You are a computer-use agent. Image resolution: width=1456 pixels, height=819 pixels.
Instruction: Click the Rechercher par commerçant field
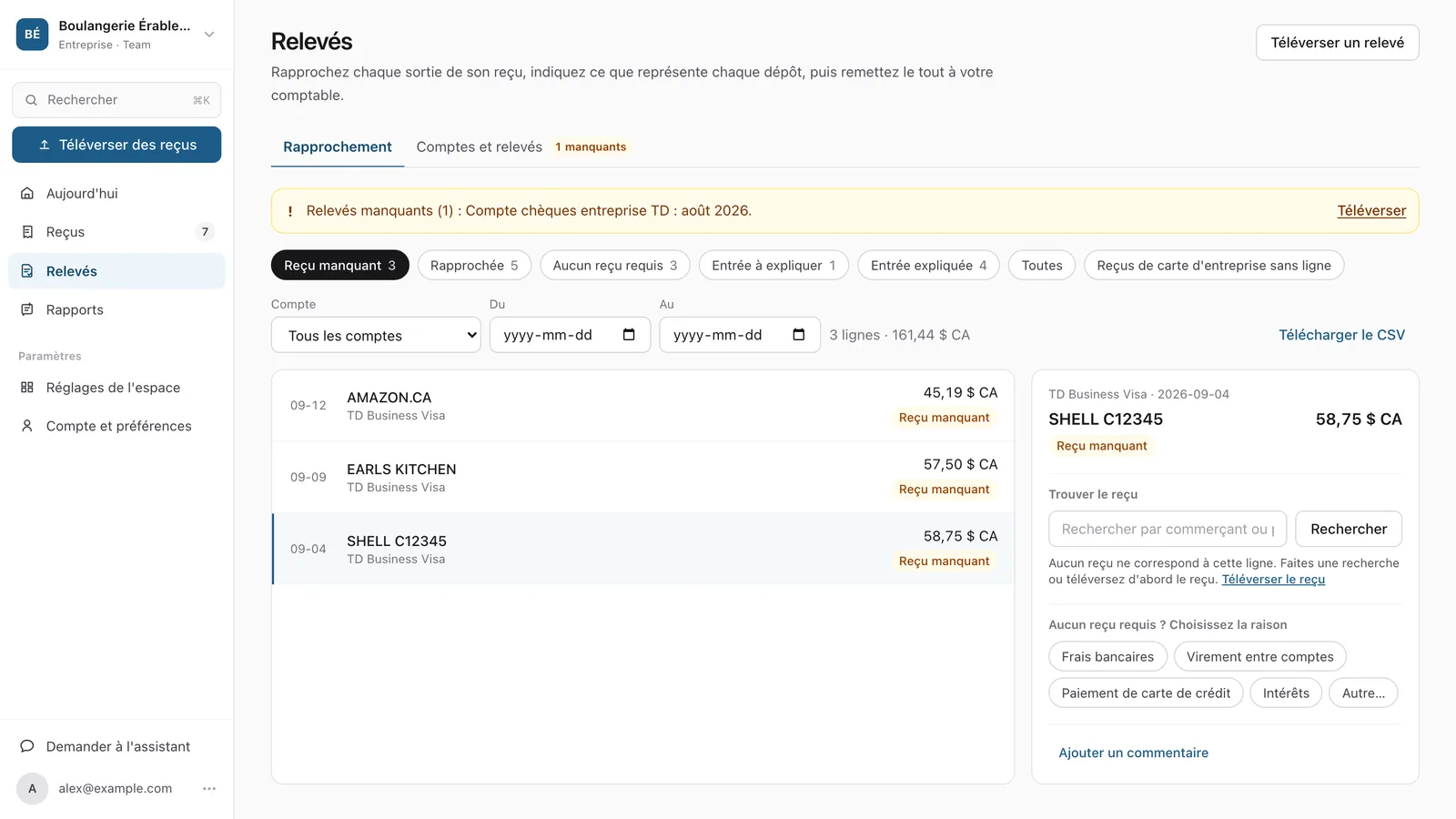1168,529
